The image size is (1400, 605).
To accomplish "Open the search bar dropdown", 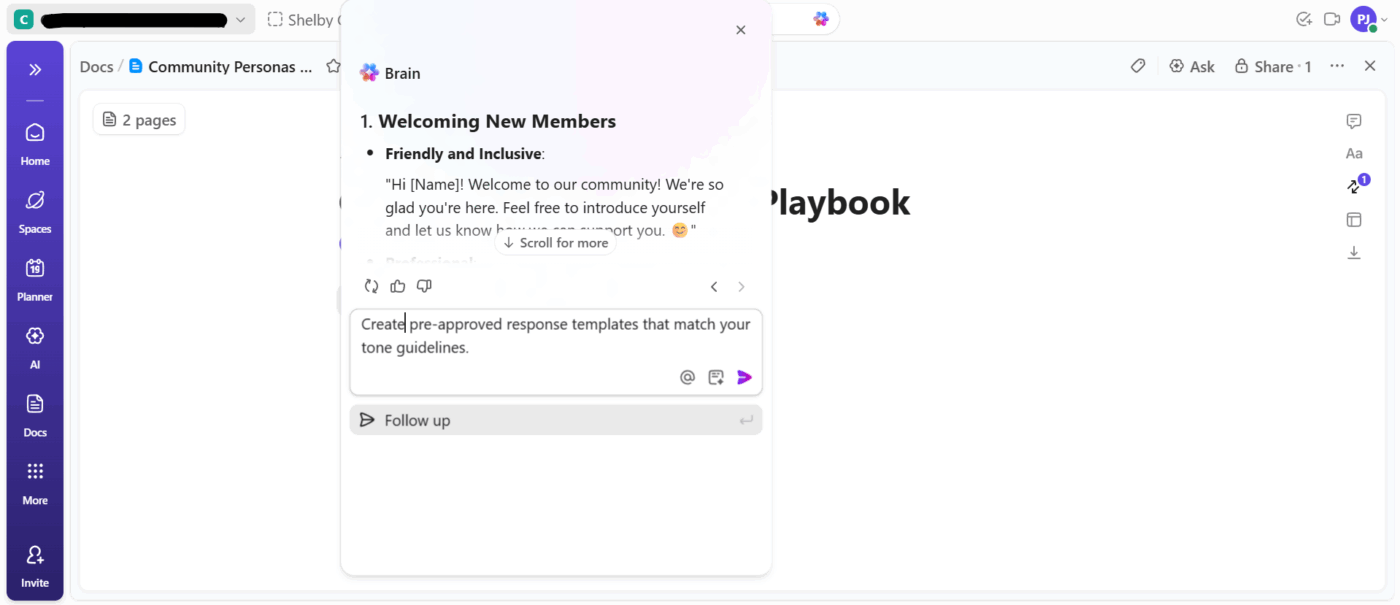I will point(239,19).
